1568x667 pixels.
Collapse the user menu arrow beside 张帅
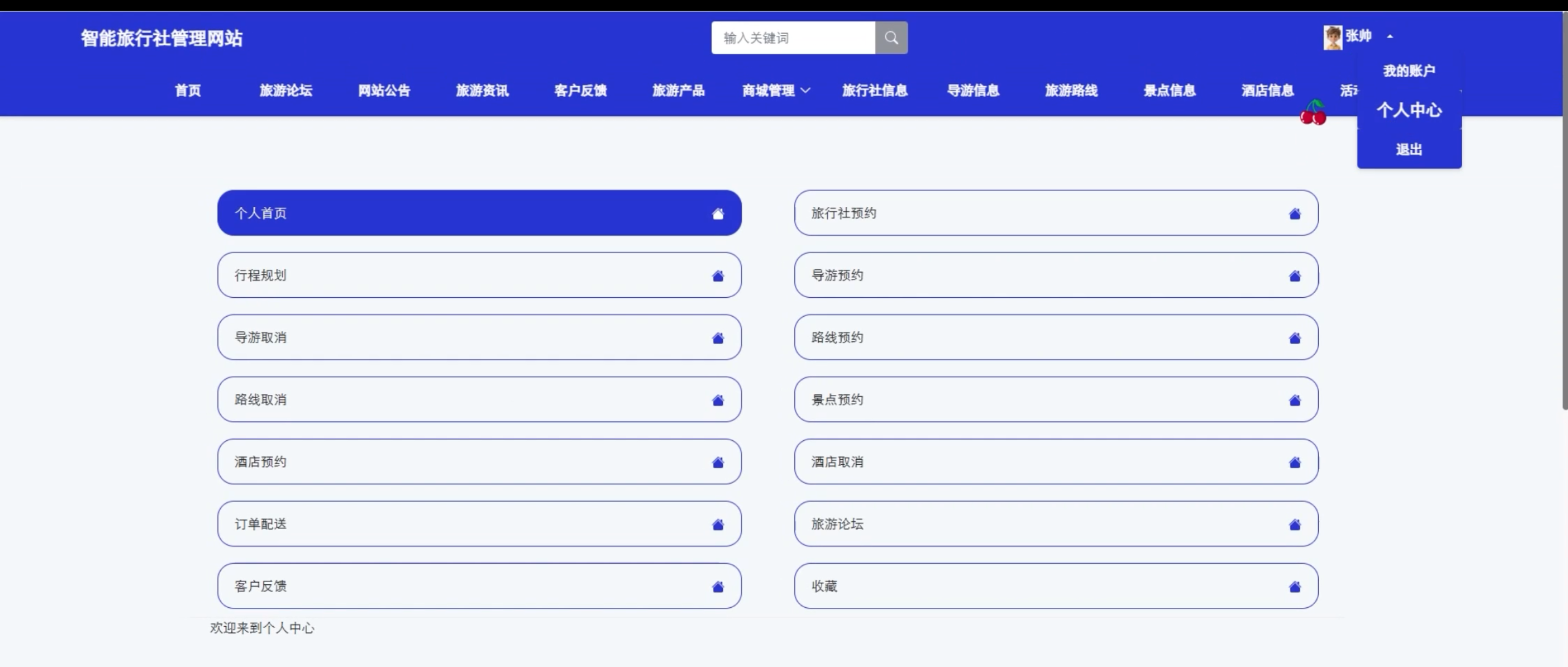1390,36
